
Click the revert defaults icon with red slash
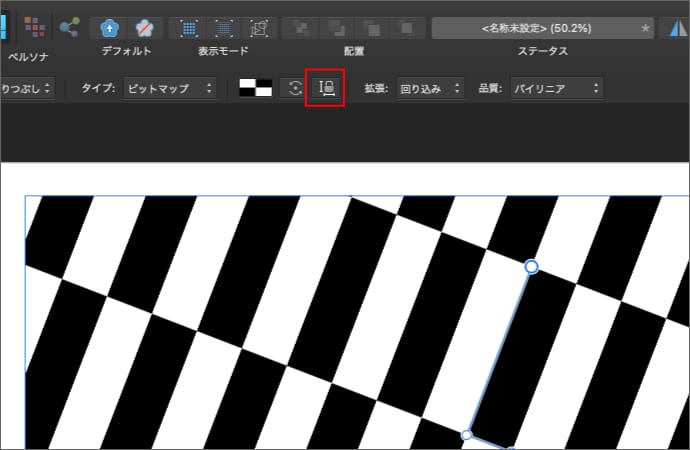pyautogui.click(x=145, y=27)
